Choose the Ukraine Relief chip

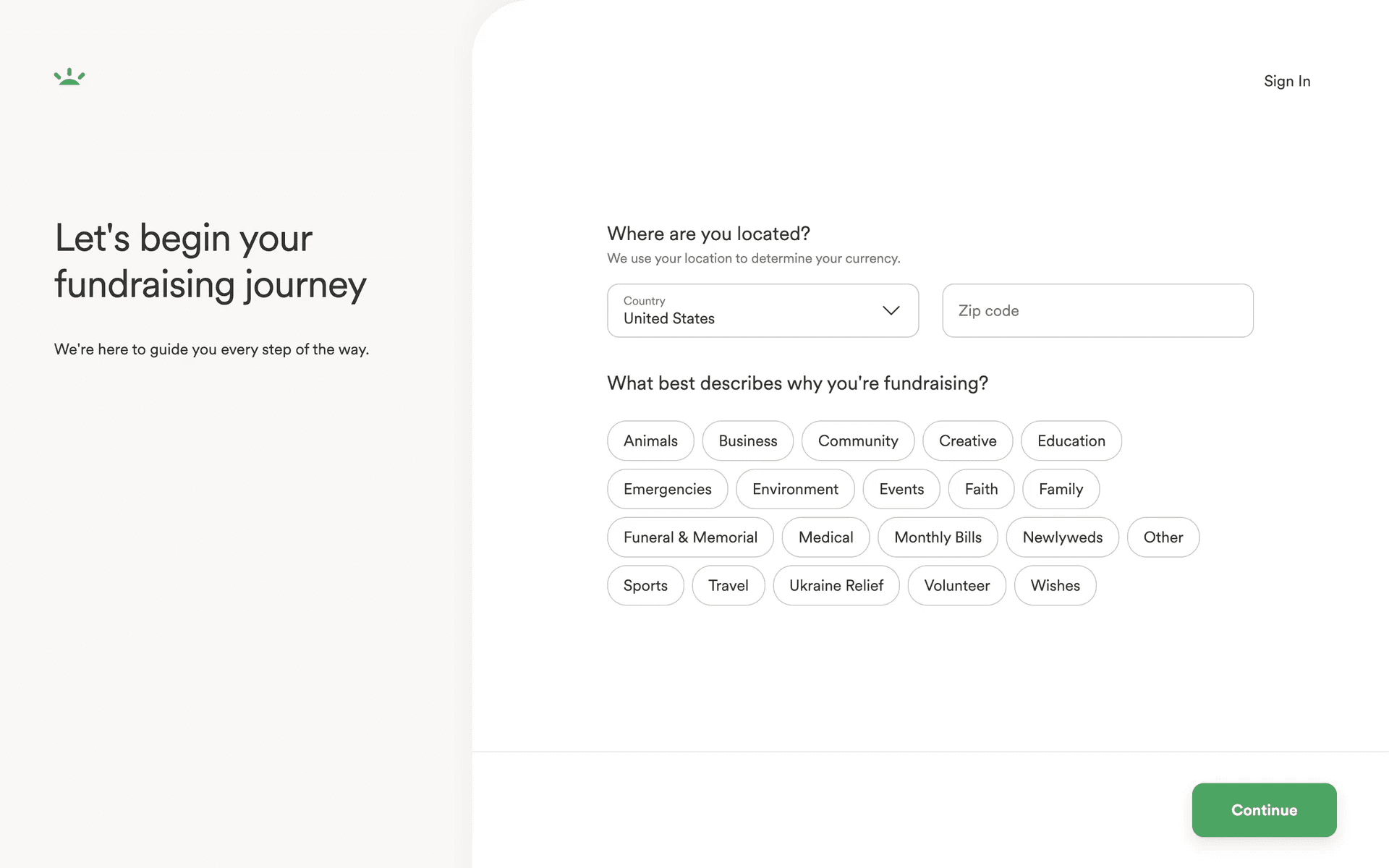836,585
